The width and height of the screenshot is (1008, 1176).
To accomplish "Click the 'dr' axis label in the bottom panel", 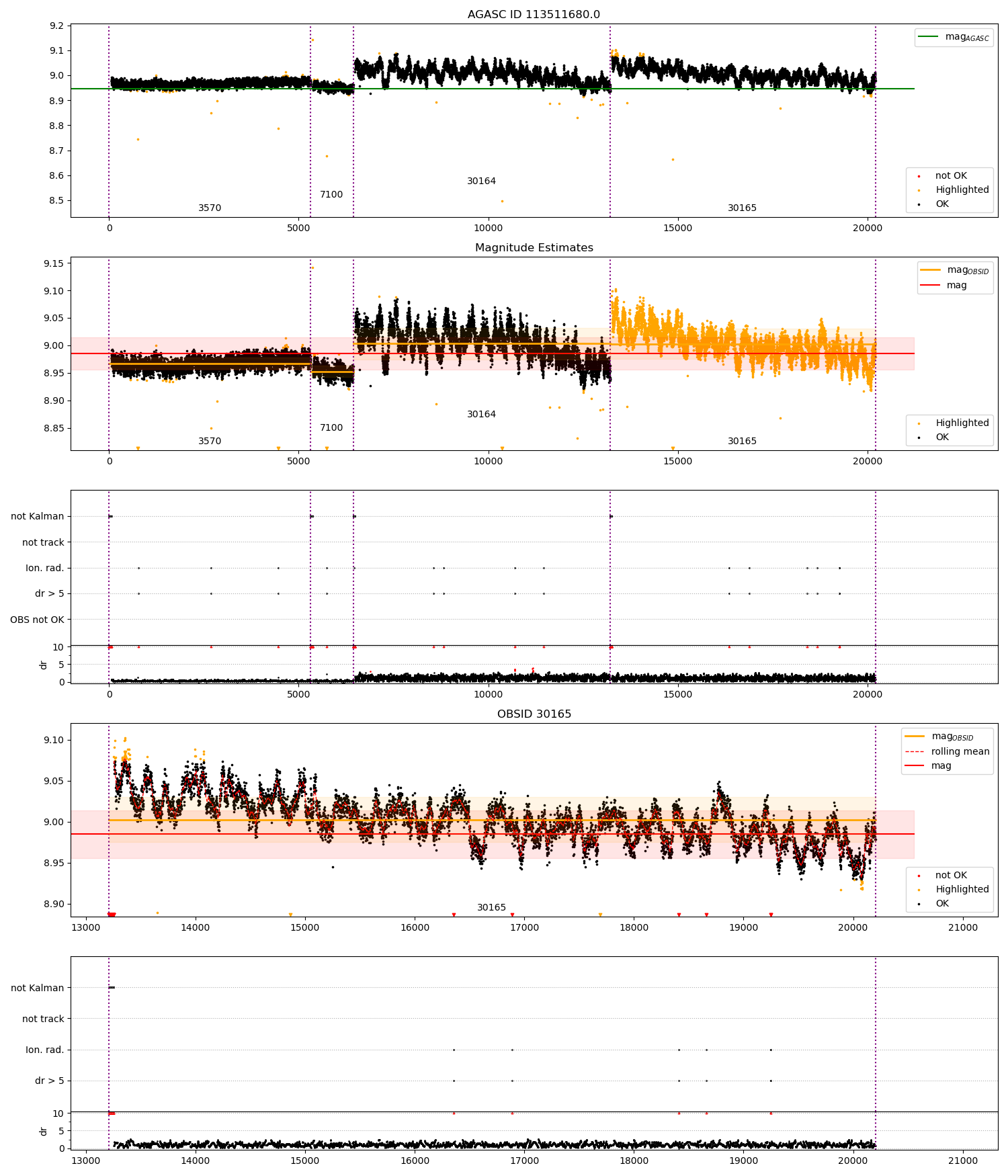I will tap(44, 1131).
